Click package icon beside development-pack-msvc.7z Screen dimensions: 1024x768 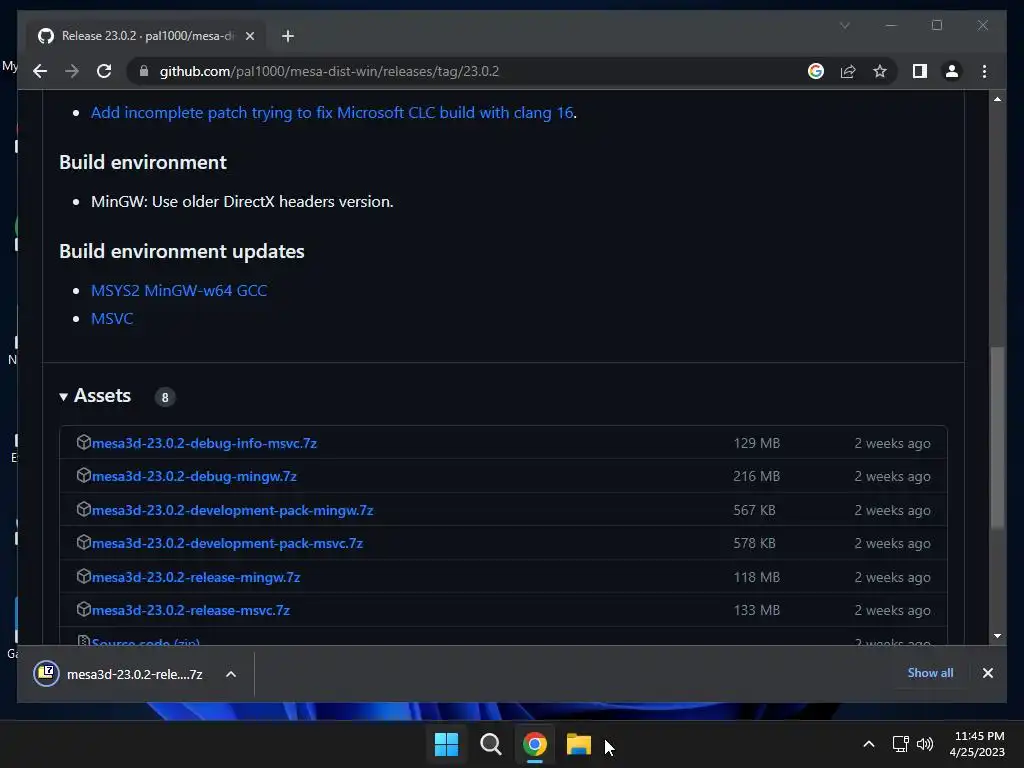click(x=84, y=542)
